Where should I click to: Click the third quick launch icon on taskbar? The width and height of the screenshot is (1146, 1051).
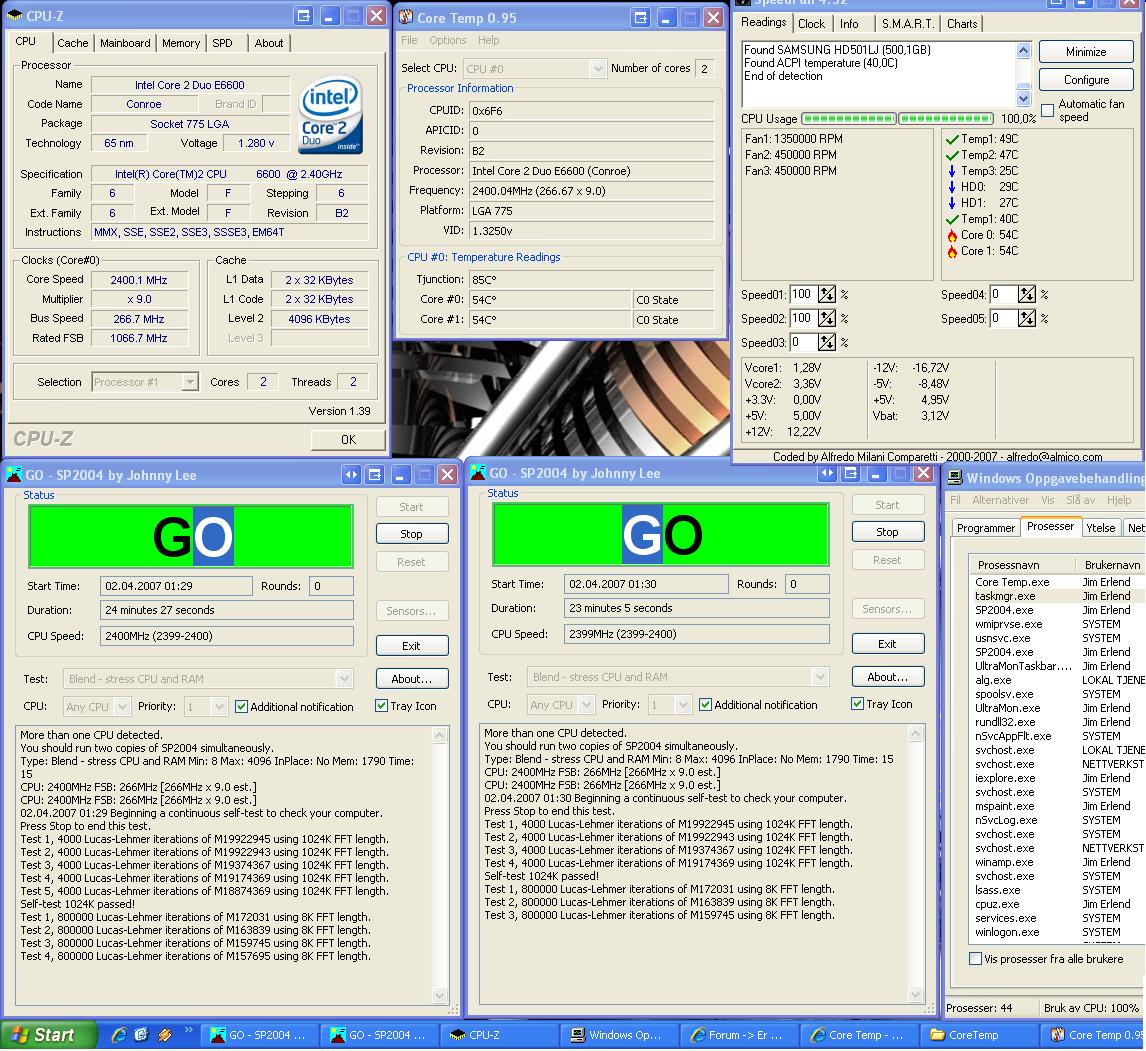pyautogui.click(x=164, y=1035)
